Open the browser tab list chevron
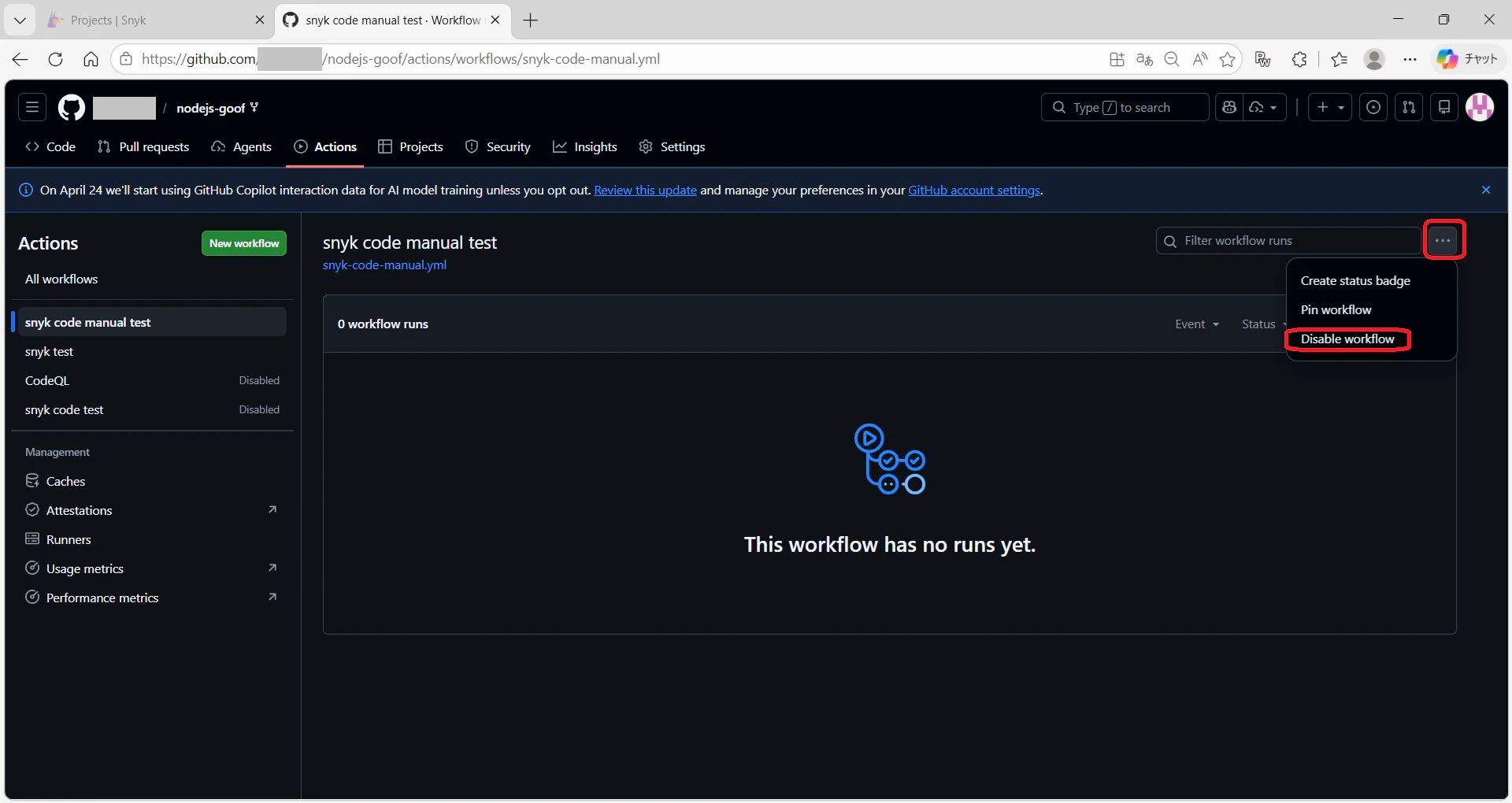 [x=20, y=20]
